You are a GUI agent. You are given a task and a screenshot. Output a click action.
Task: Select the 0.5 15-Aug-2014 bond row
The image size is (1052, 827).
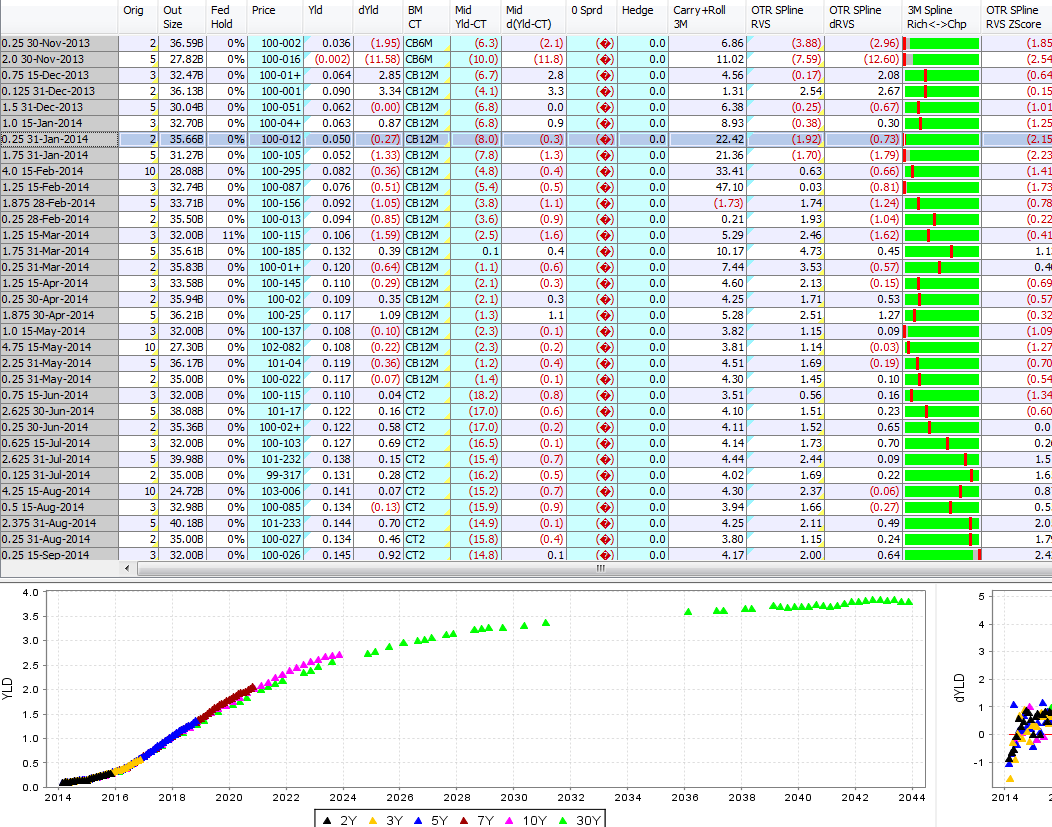(x=60, y=507)
